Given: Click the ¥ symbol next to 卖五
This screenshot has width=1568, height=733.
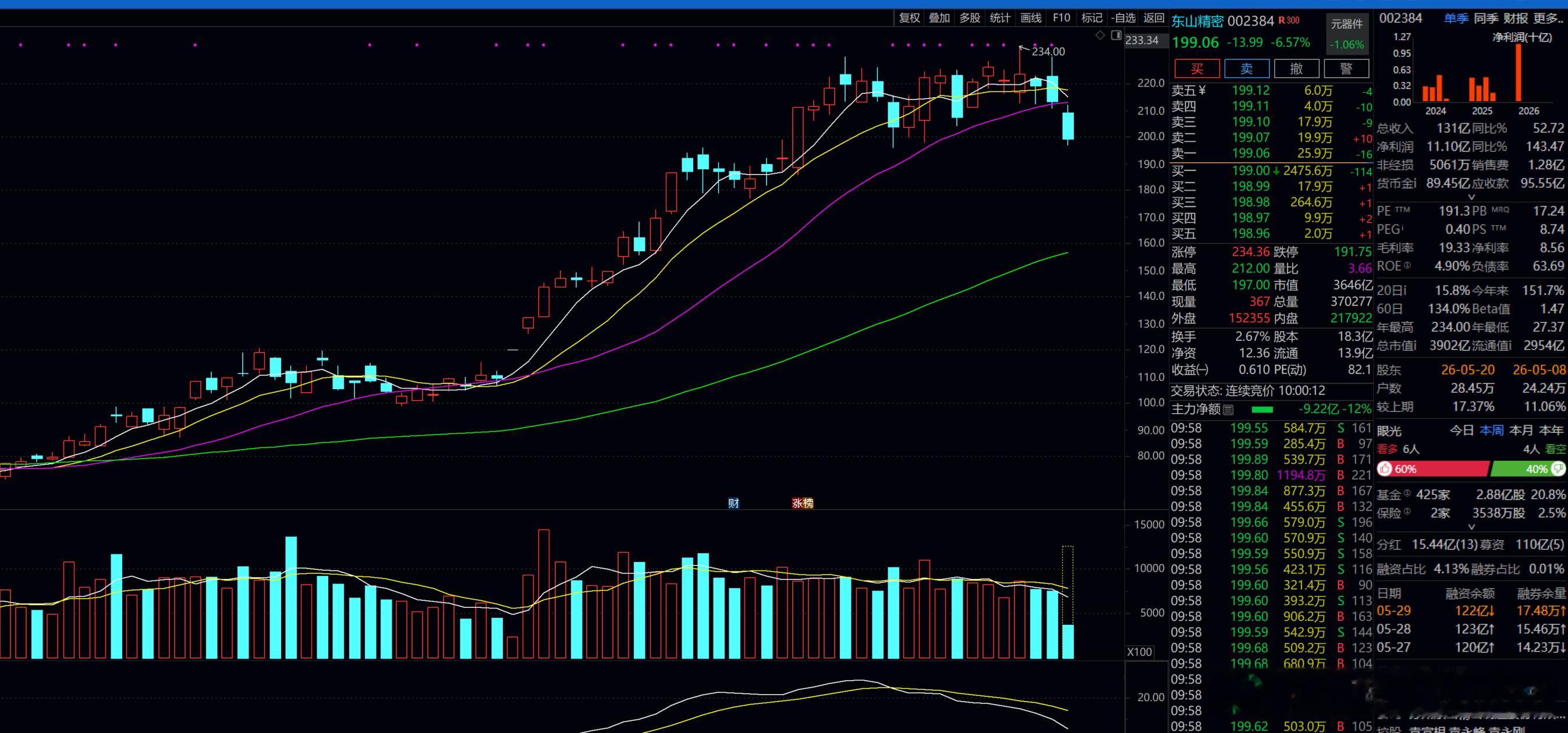Looking at the screenshot, I should pos(1202,91).
